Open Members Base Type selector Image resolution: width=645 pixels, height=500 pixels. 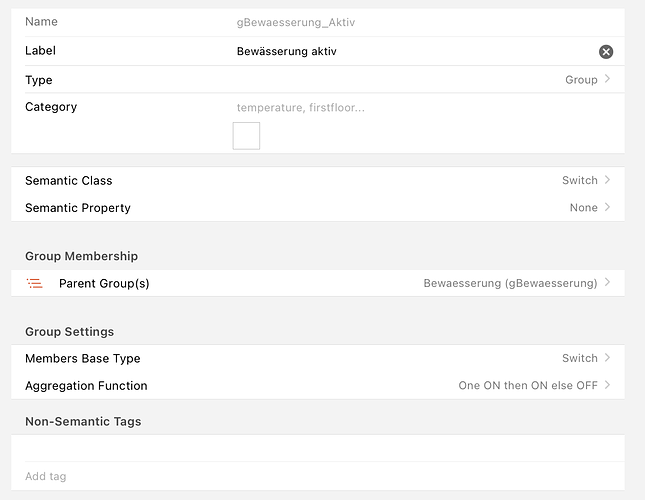point(318,358)
